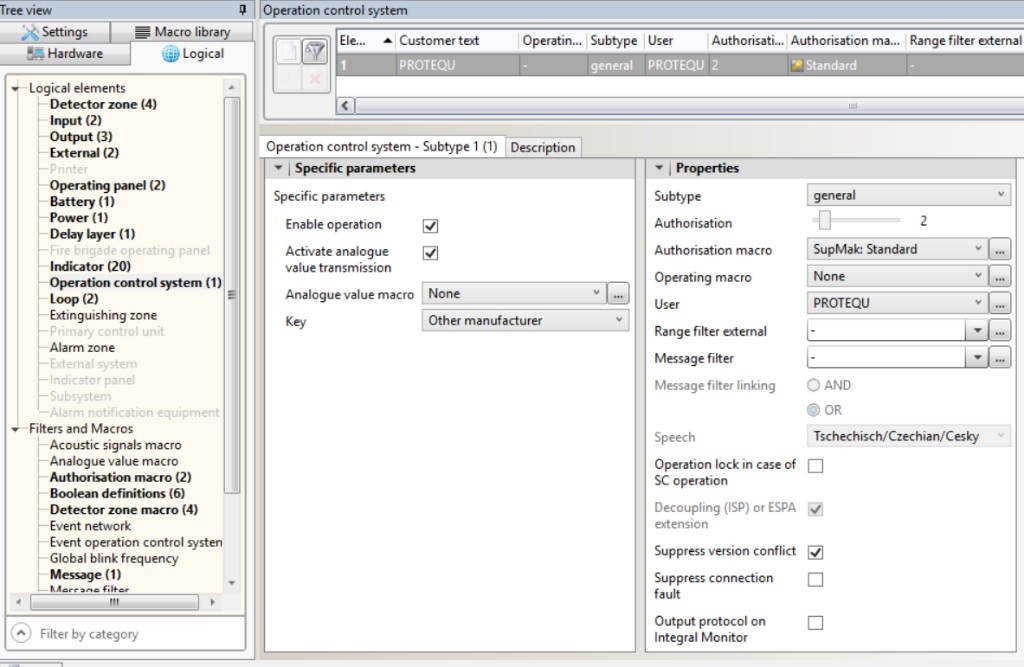Enable Output protocol on Integral Monitor
The image size is (1024, 667).
815,623
